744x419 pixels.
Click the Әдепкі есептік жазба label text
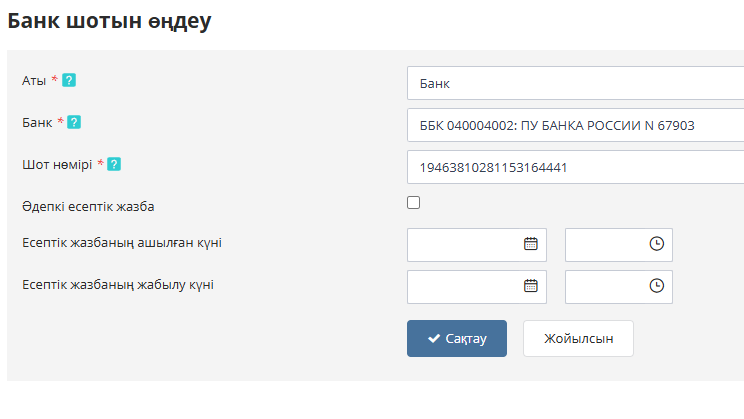pyautogui.click(x=88, y=206)
